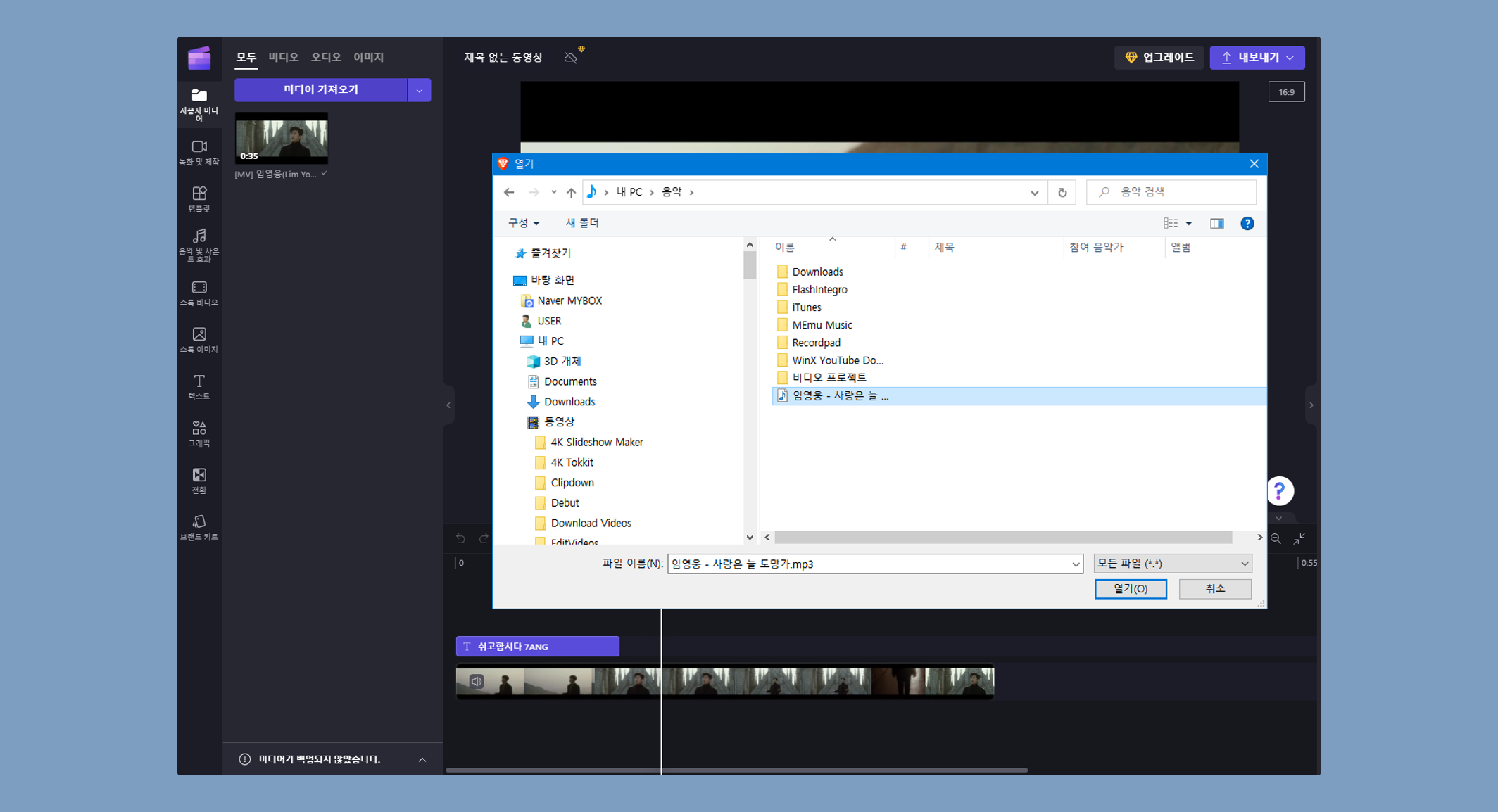1498x812 pixels.
Task: Select the Recordpad folder in file list
Action: click(x=815, y=343)
